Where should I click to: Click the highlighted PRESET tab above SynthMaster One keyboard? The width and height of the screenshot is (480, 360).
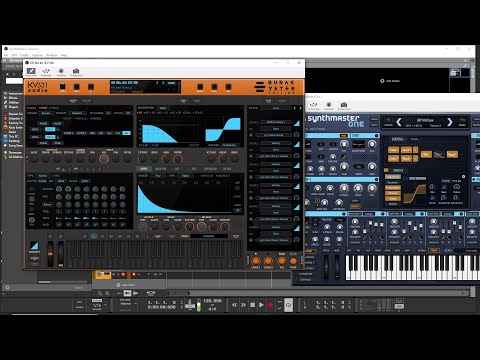tap(434, 250)
